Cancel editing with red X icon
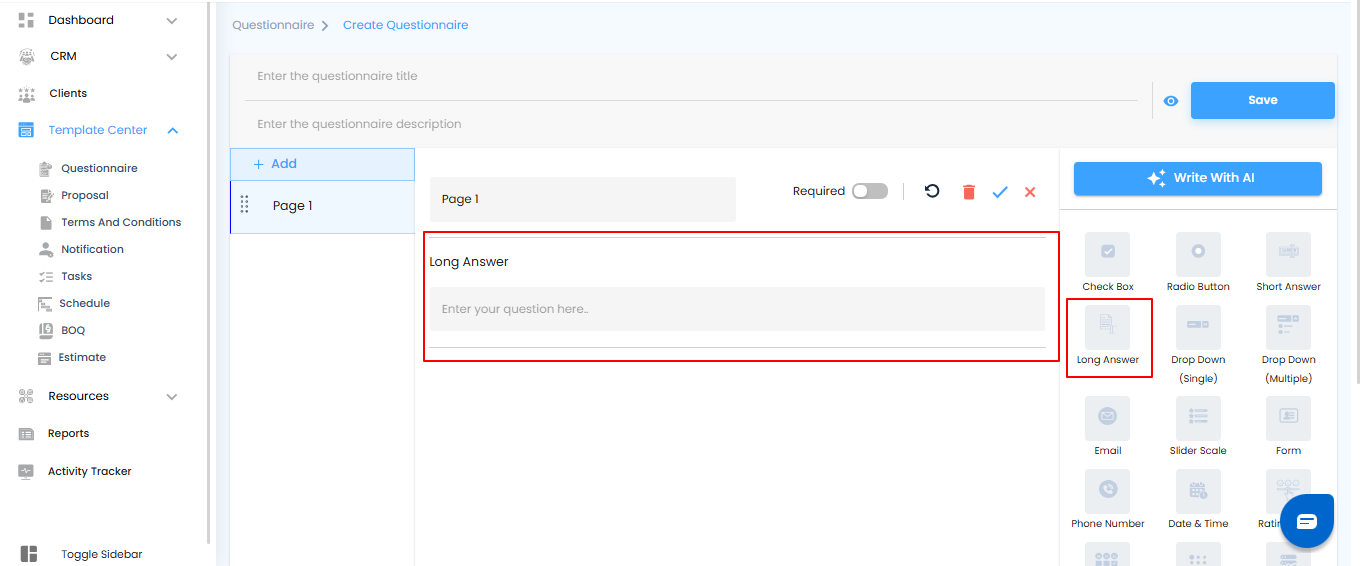This screenshot has height=566, width=1365. [x=1030, y=192]
